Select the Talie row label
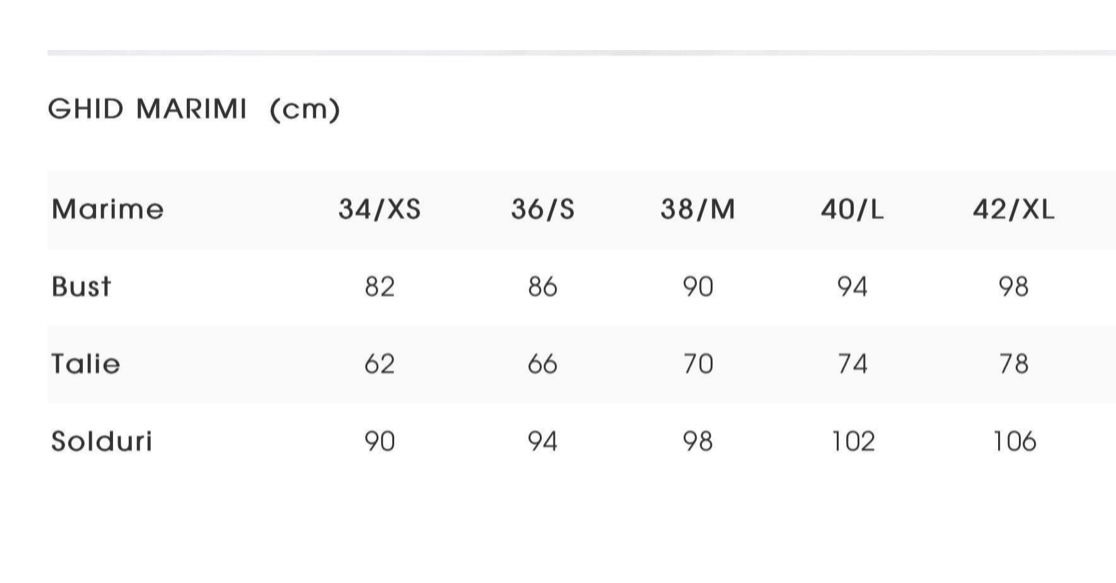Screen dimensions: 1116x583 (x=85, y=364)
